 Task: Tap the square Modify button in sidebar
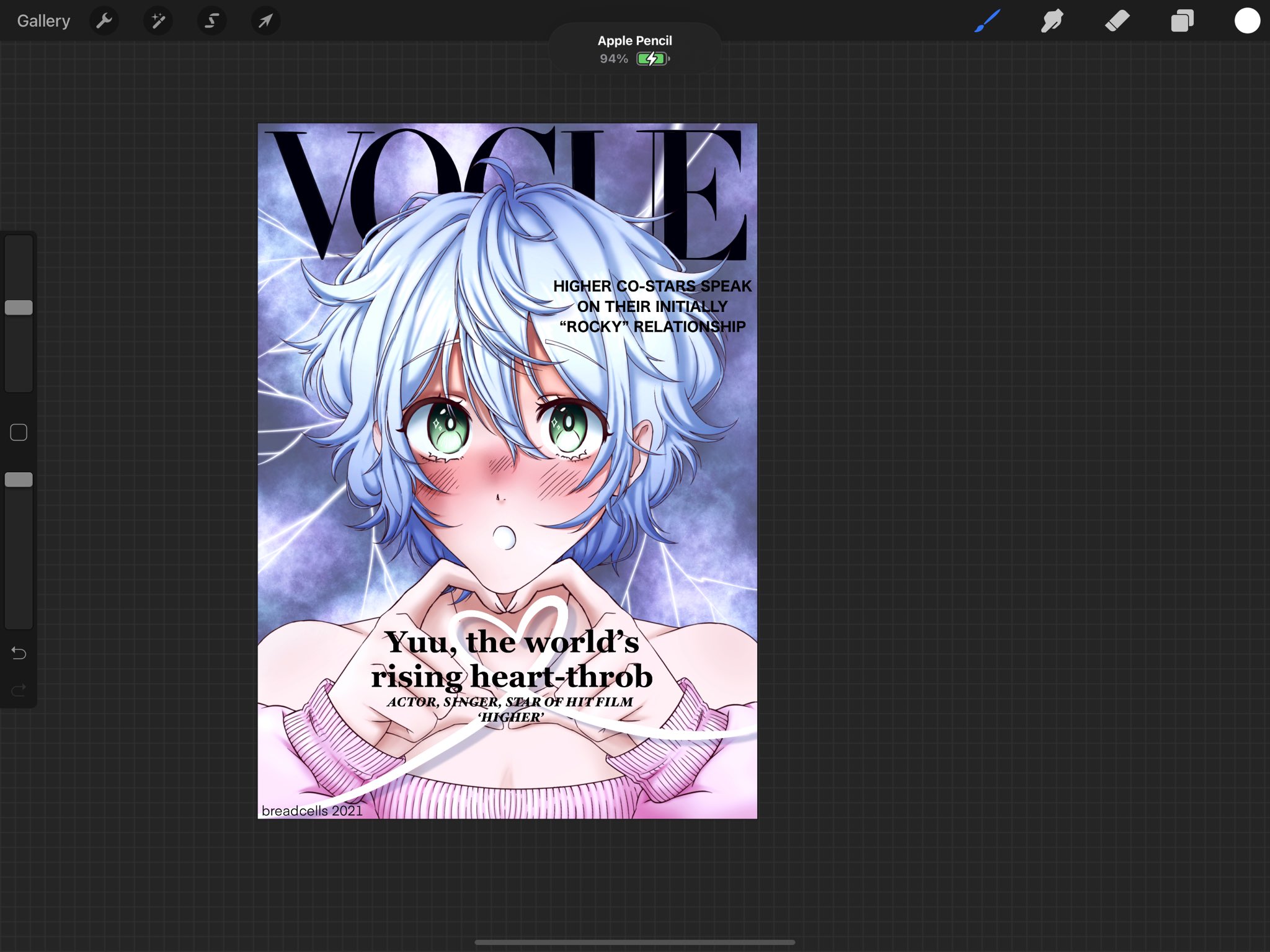pos(19,432)
